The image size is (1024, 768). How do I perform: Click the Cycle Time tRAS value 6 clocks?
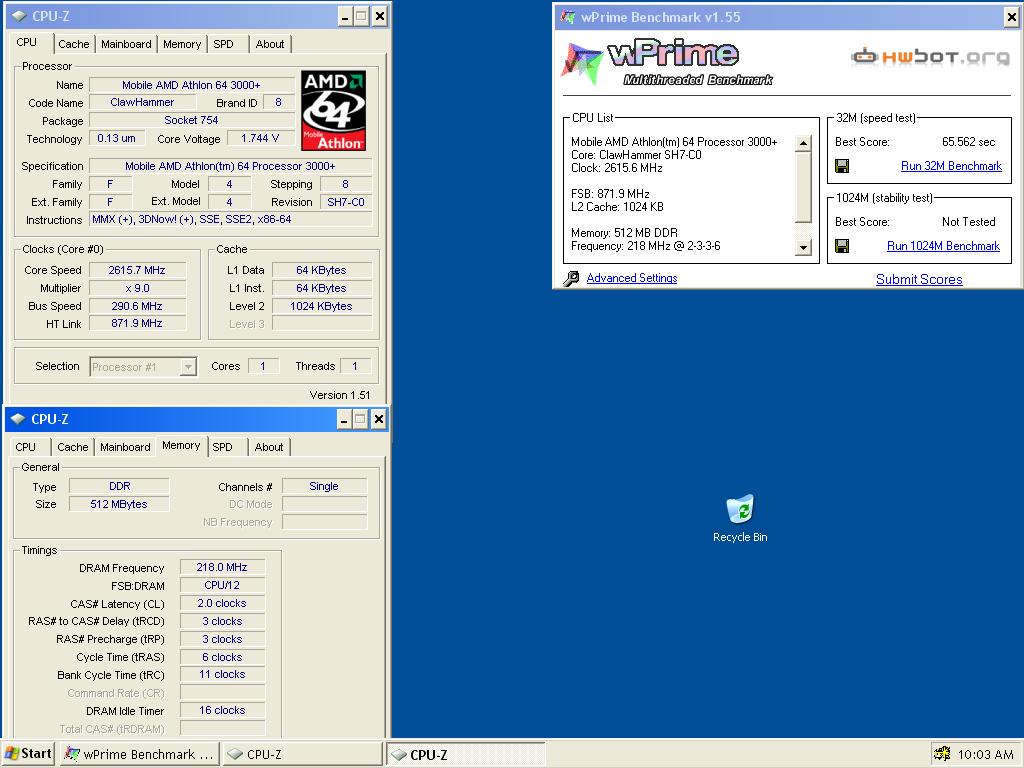(222, 657)
